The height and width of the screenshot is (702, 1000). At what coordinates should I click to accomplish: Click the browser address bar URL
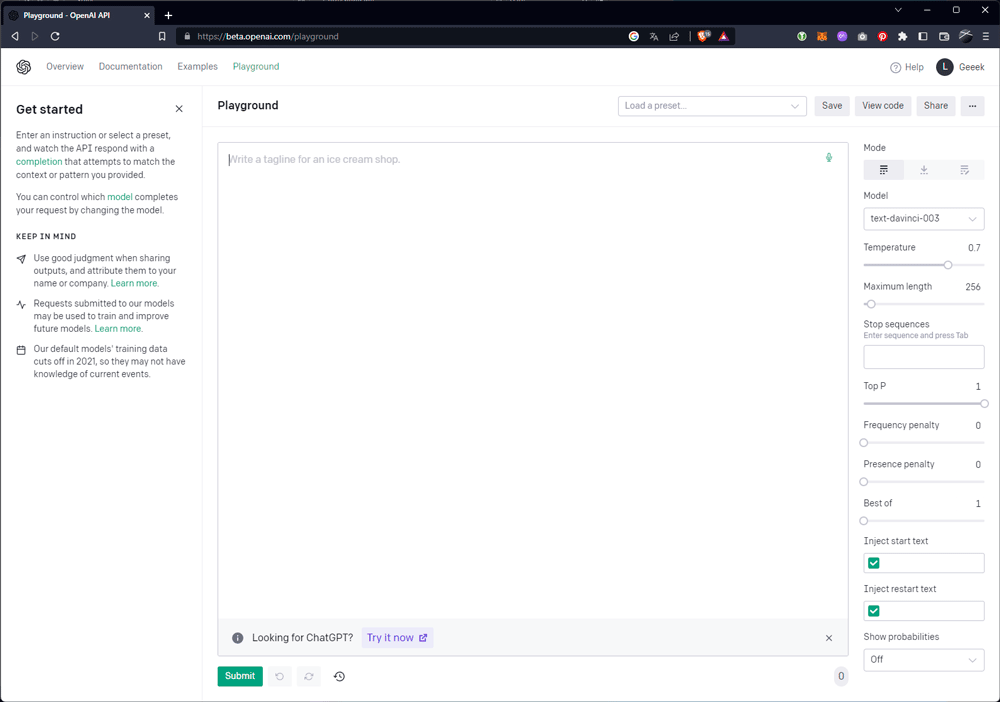[x=268, y=36]
